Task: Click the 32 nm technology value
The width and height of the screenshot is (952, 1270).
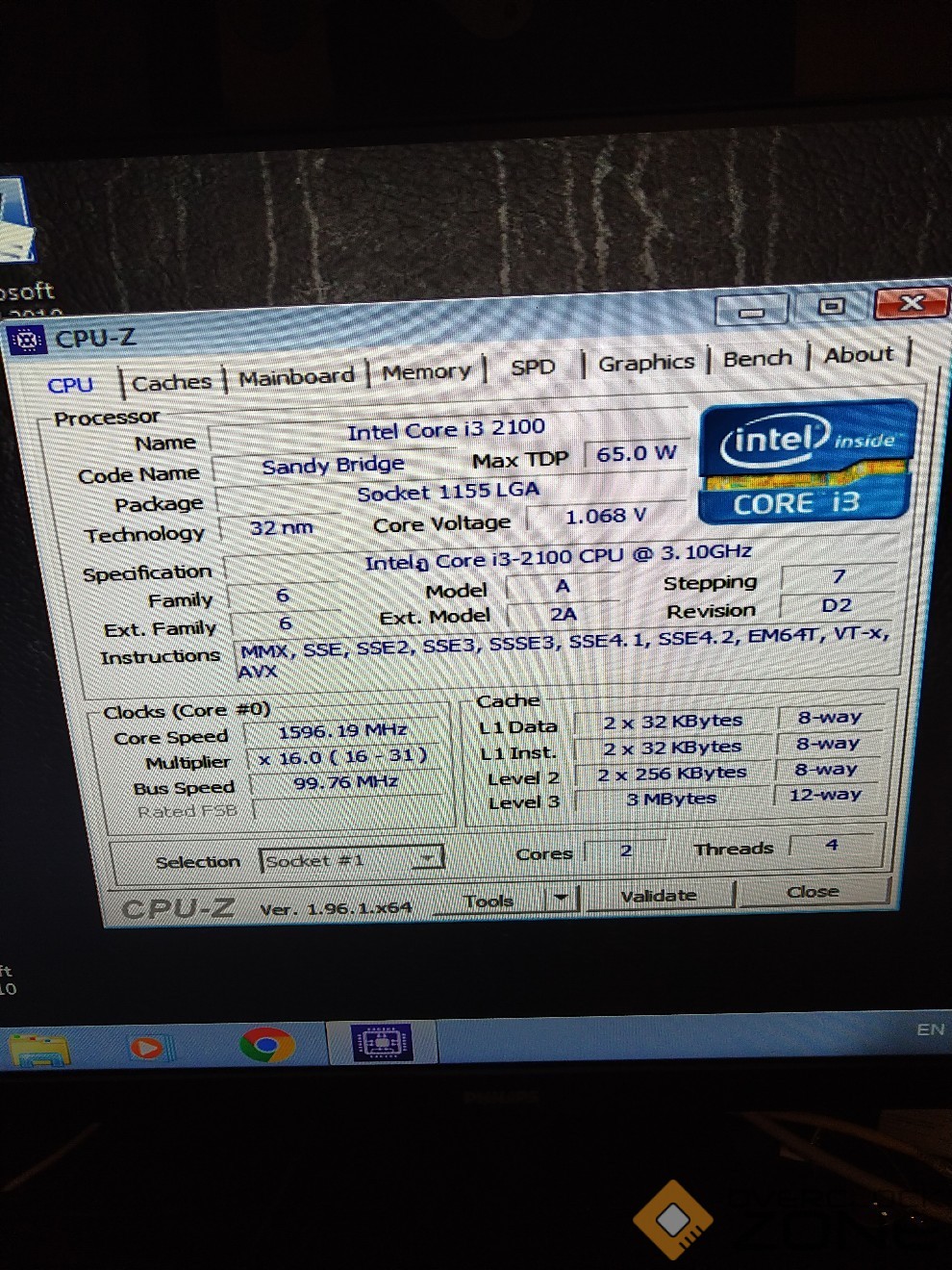Action: click(281, 527)
